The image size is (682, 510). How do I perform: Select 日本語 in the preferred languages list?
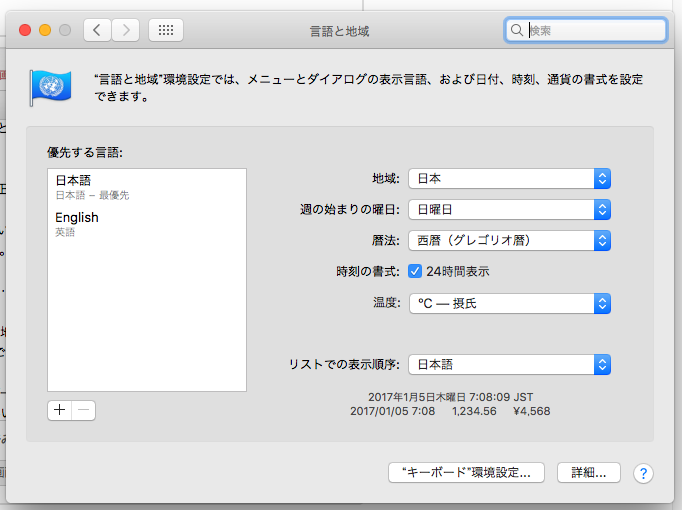click(146, 186)
